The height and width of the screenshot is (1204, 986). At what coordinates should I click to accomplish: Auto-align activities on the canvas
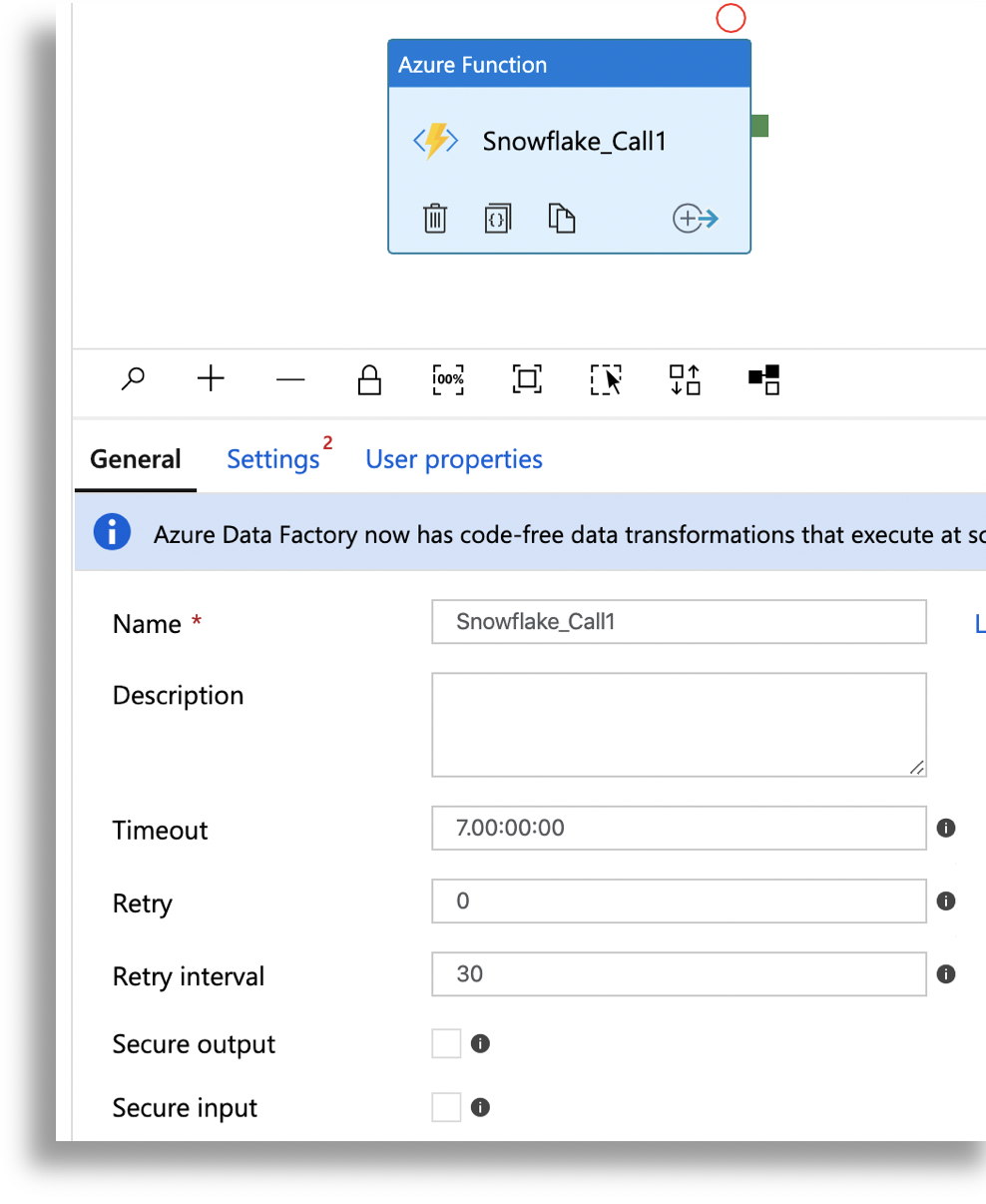point(685,379)
